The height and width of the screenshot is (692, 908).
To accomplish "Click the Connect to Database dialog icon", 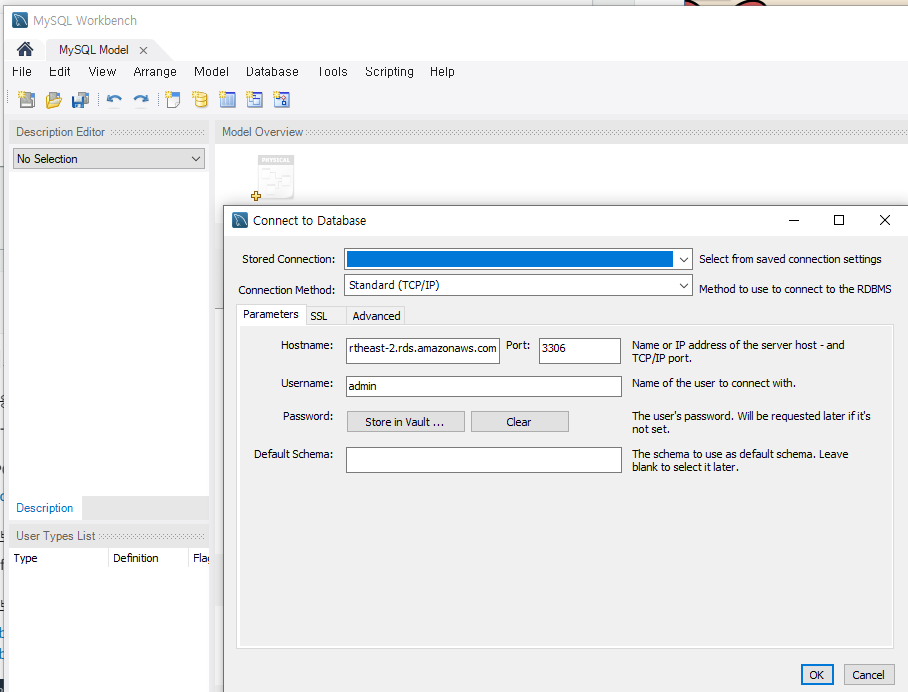I will tap(240, 220).
